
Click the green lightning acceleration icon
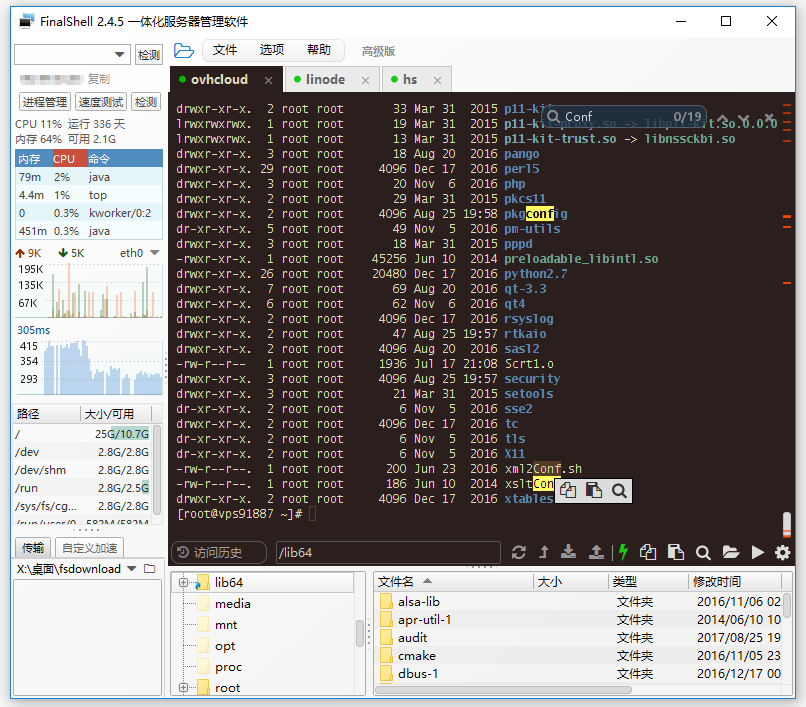[x=621, y=552]
